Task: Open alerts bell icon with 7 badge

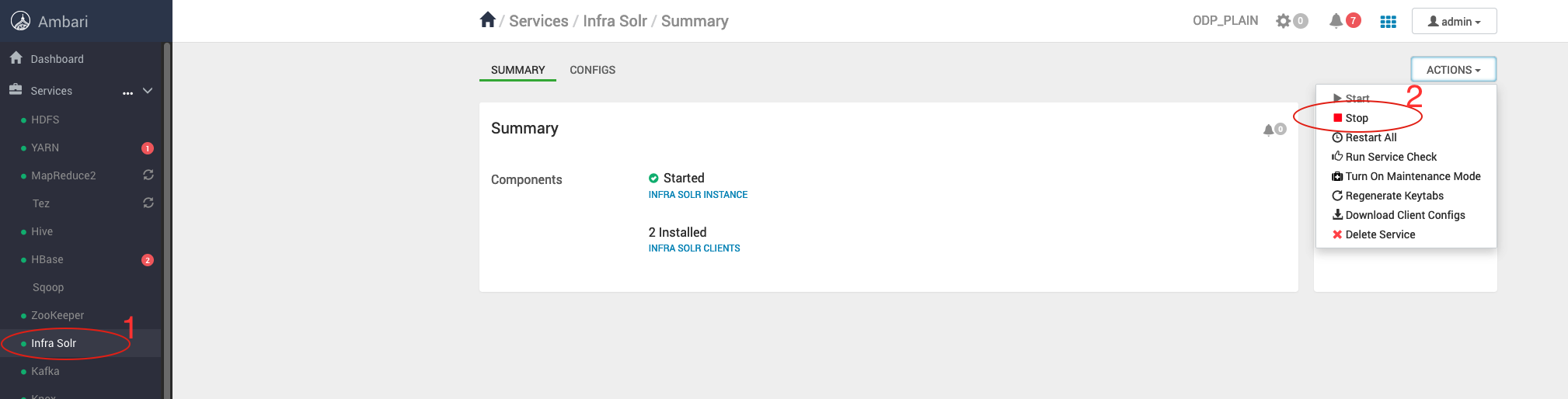Action: tap(1336, 21)
